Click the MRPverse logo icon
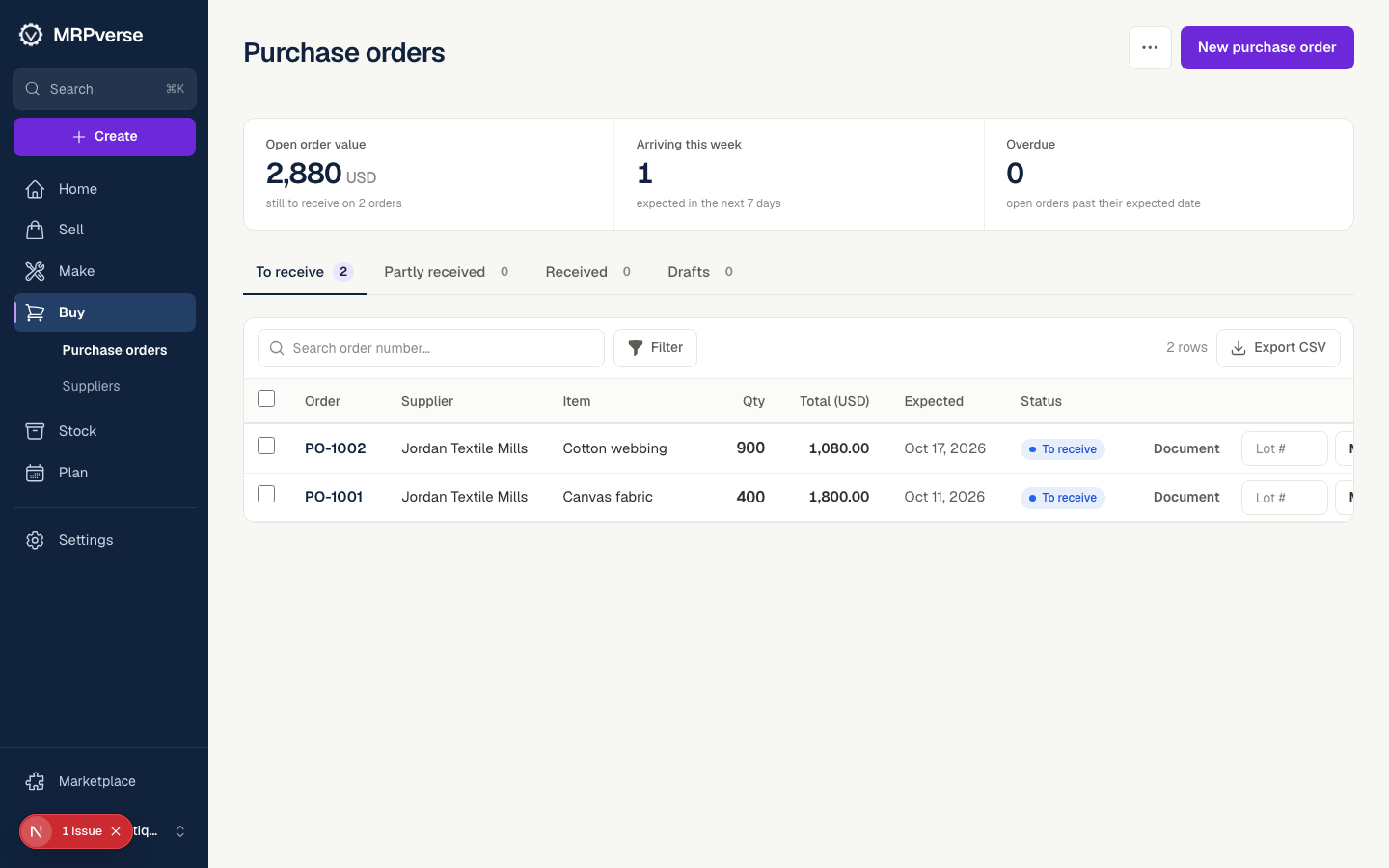Screen dimensions: 1389x868 [31, 35]
